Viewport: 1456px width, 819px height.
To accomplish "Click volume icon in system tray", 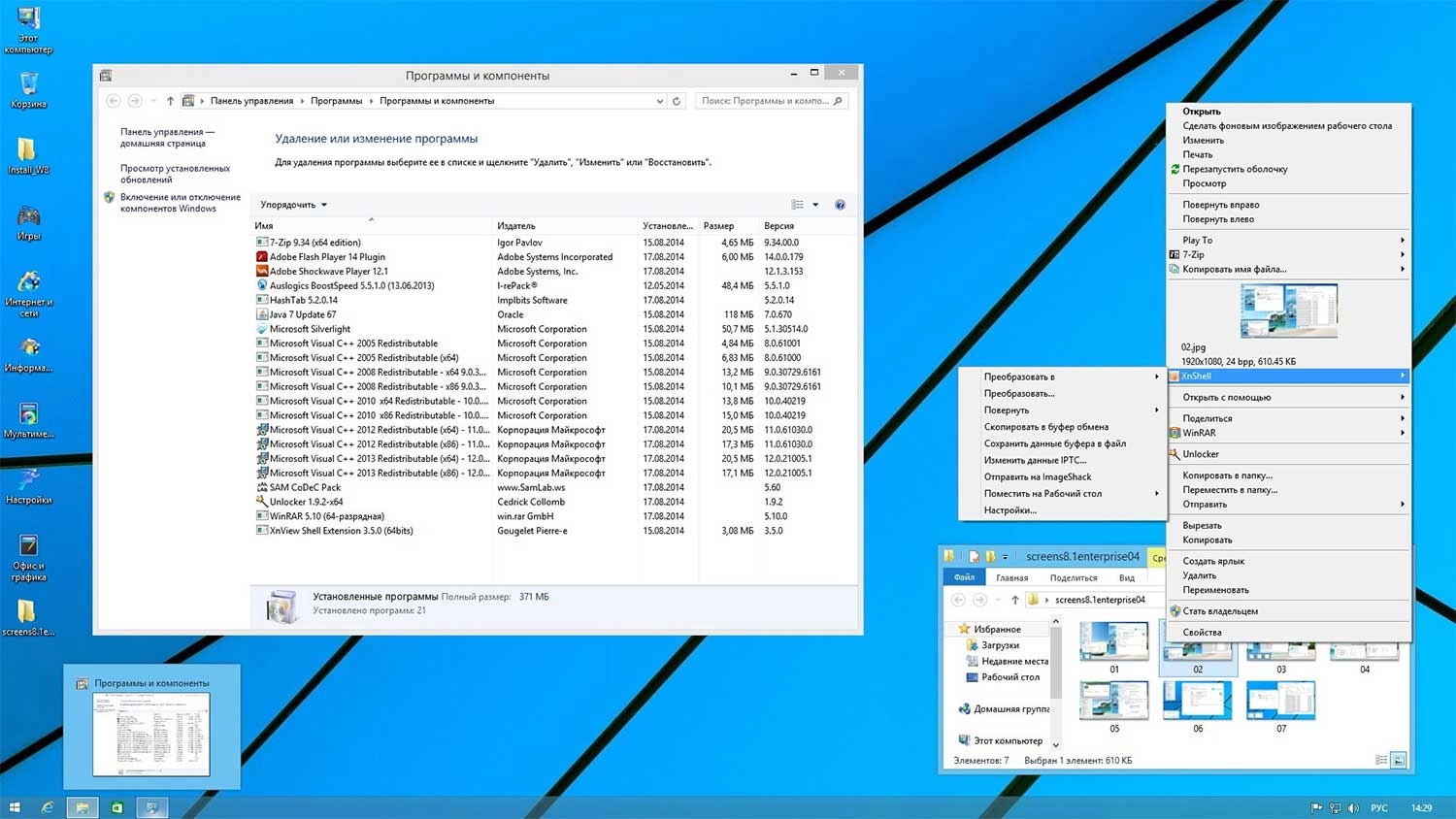I will click(x=1353, y=807).
